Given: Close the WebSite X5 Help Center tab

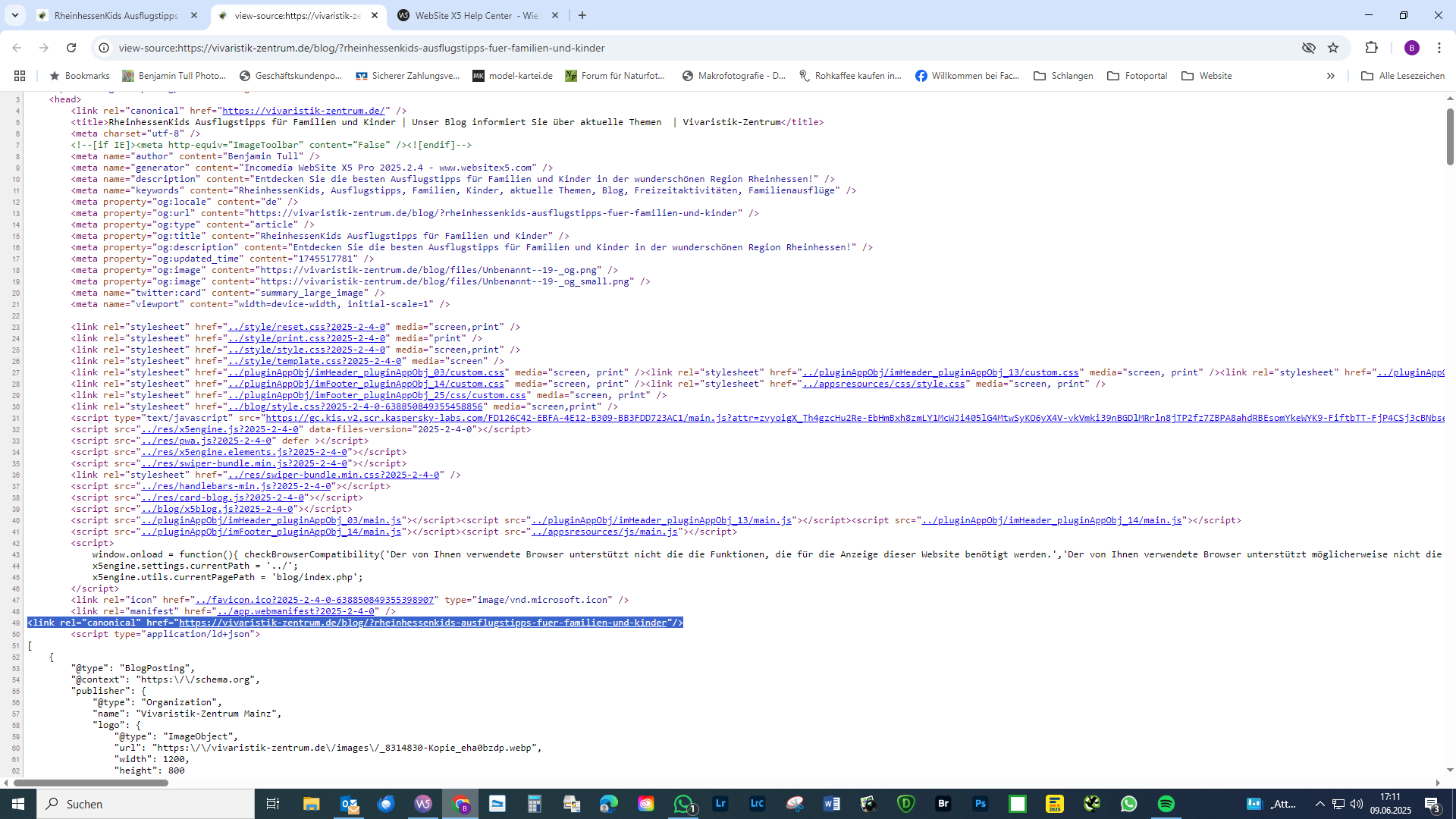Looking at the screenshot, I should tap(555, 15).
